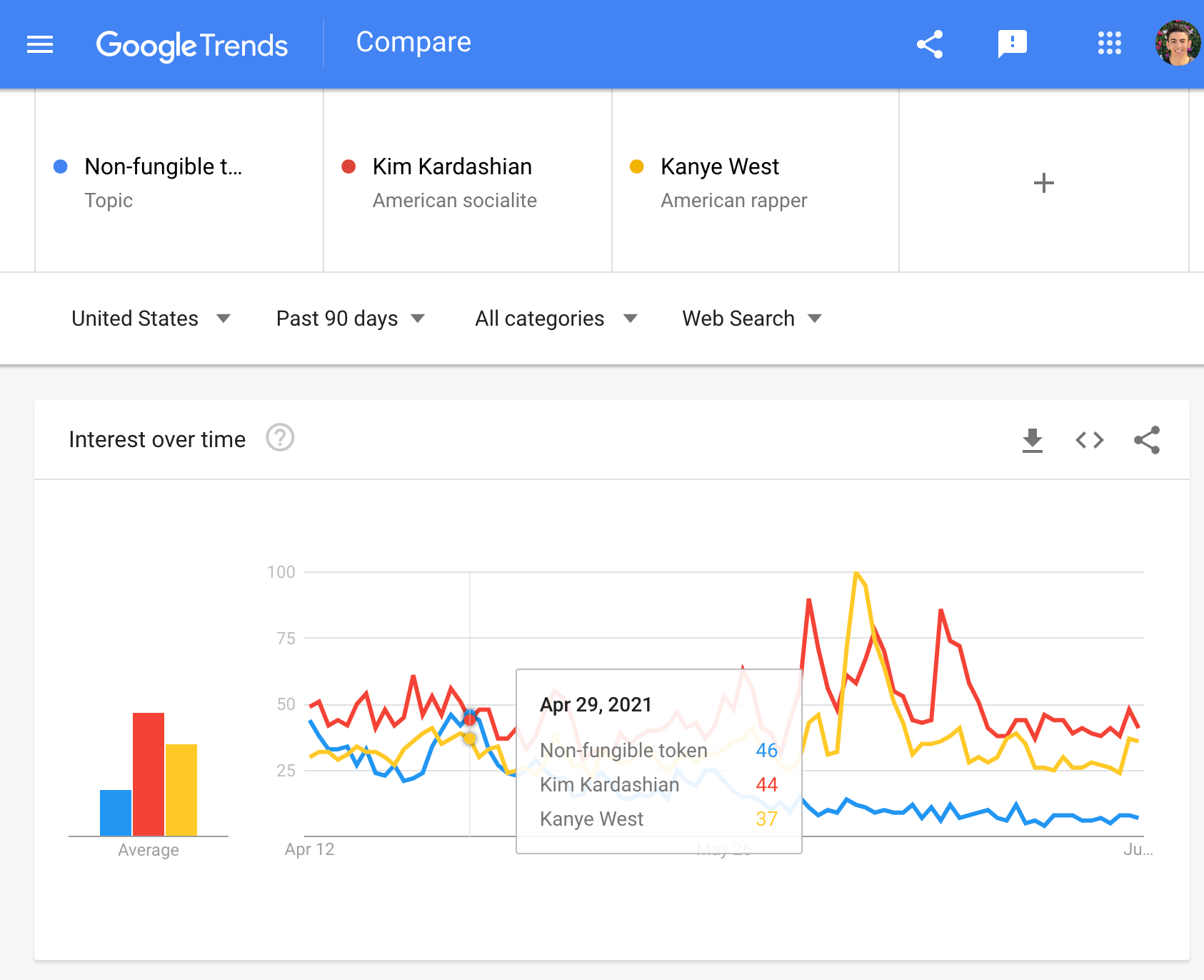Click the blue average bar

coord(116,813)
